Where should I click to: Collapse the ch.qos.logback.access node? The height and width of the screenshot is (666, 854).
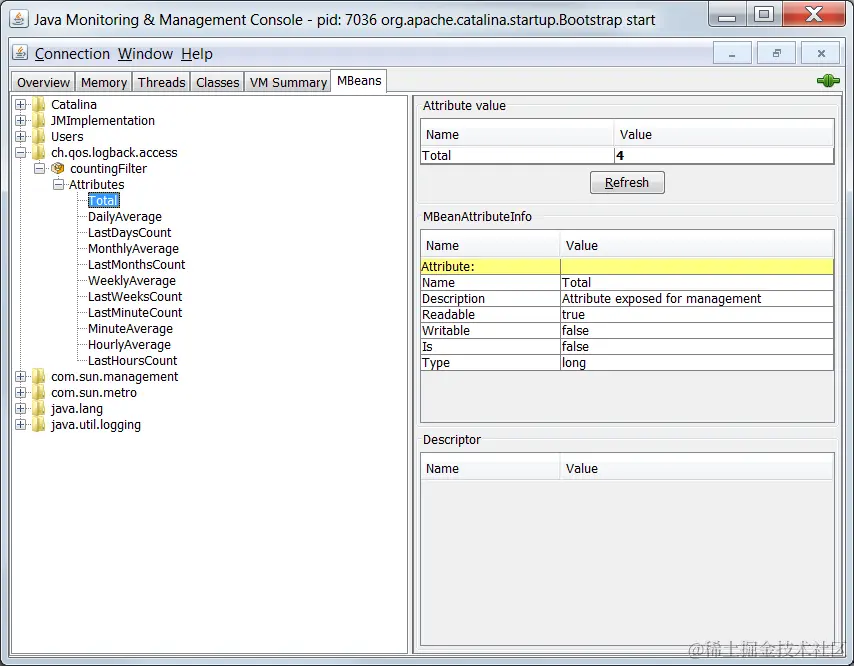click(22, 152)
